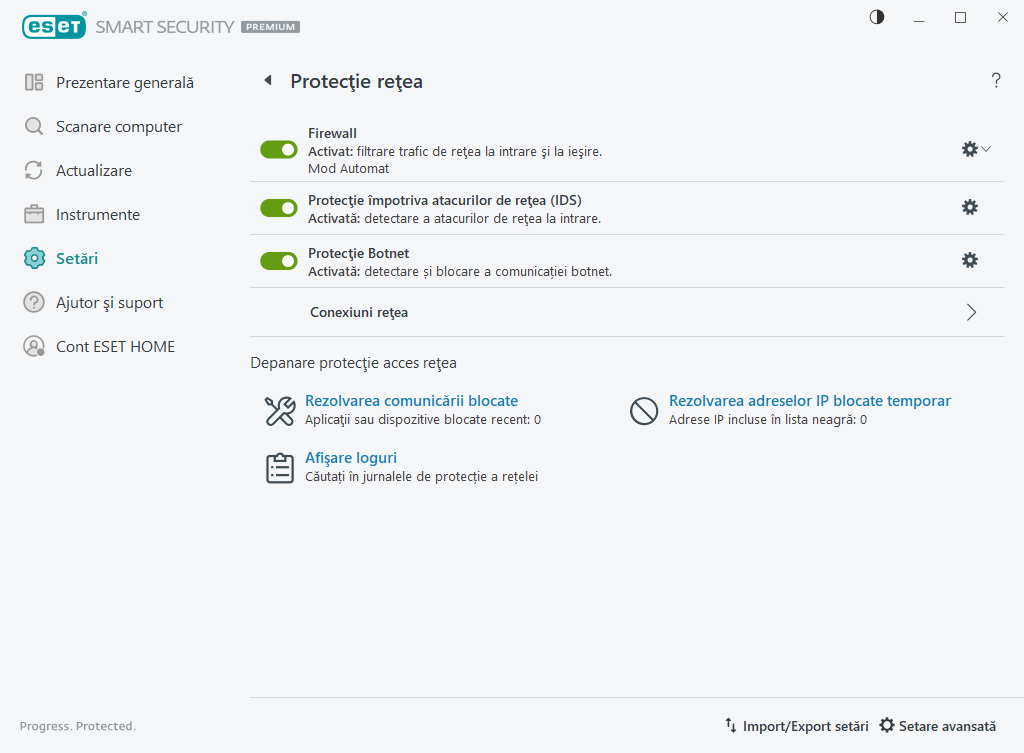Image resolution: width=1024 pixels, height=753 pixels.
Task: Expand the Conexiuni reţea chevron
Action: [971, 312]
